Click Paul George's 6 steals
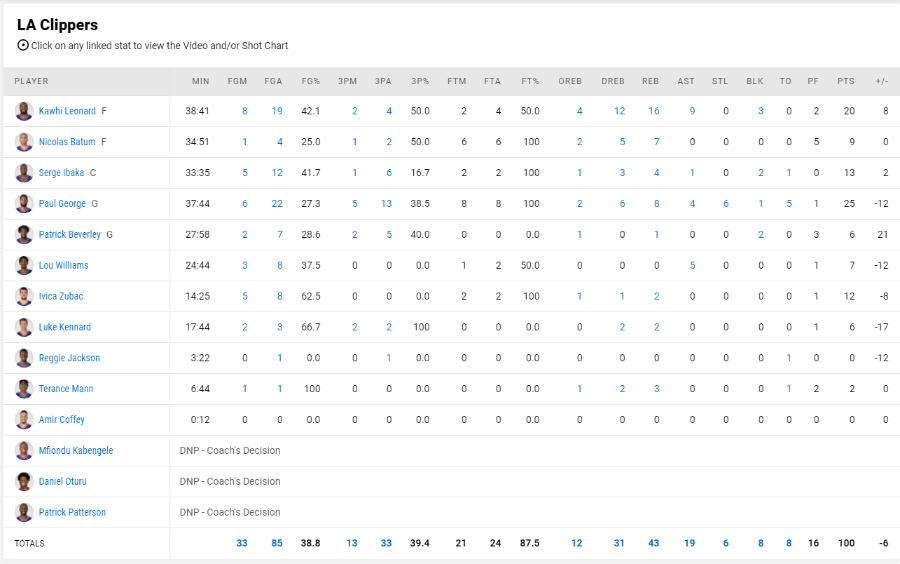Viewport: 900px width, 564px height. click(726, 204)
